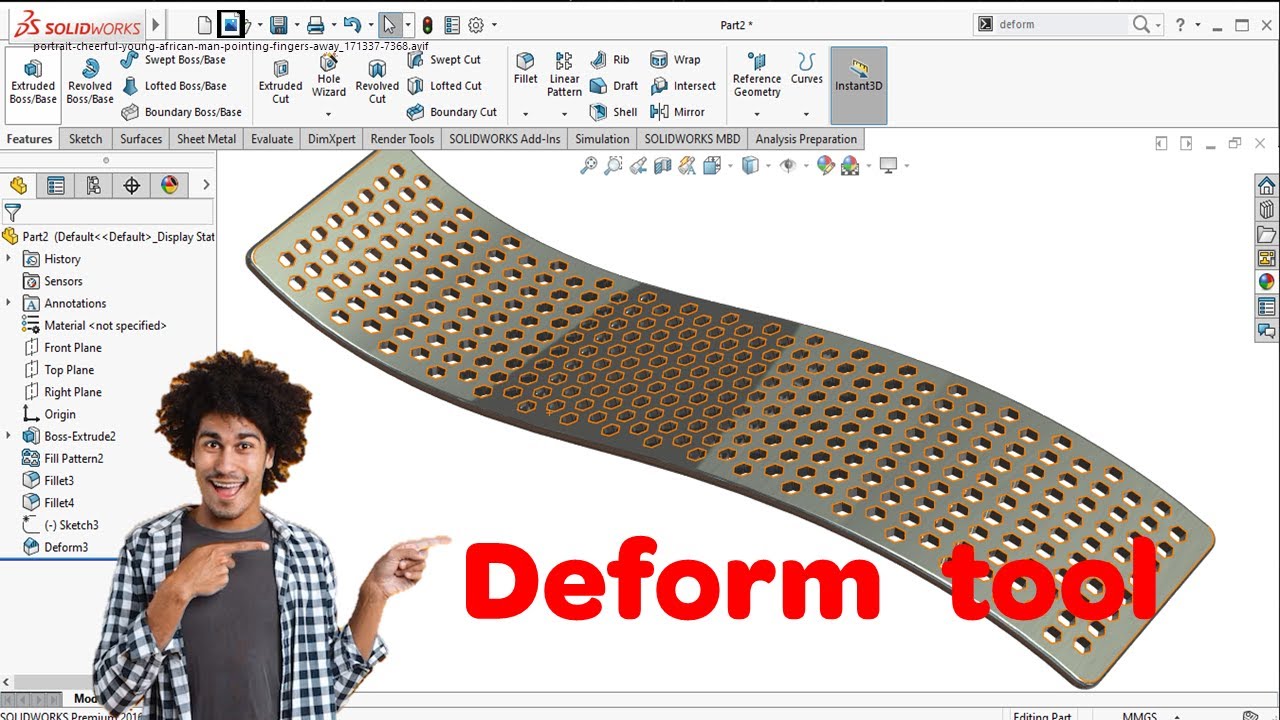
Task: Click the Fillet tool icon
Action: coord(525,70)
